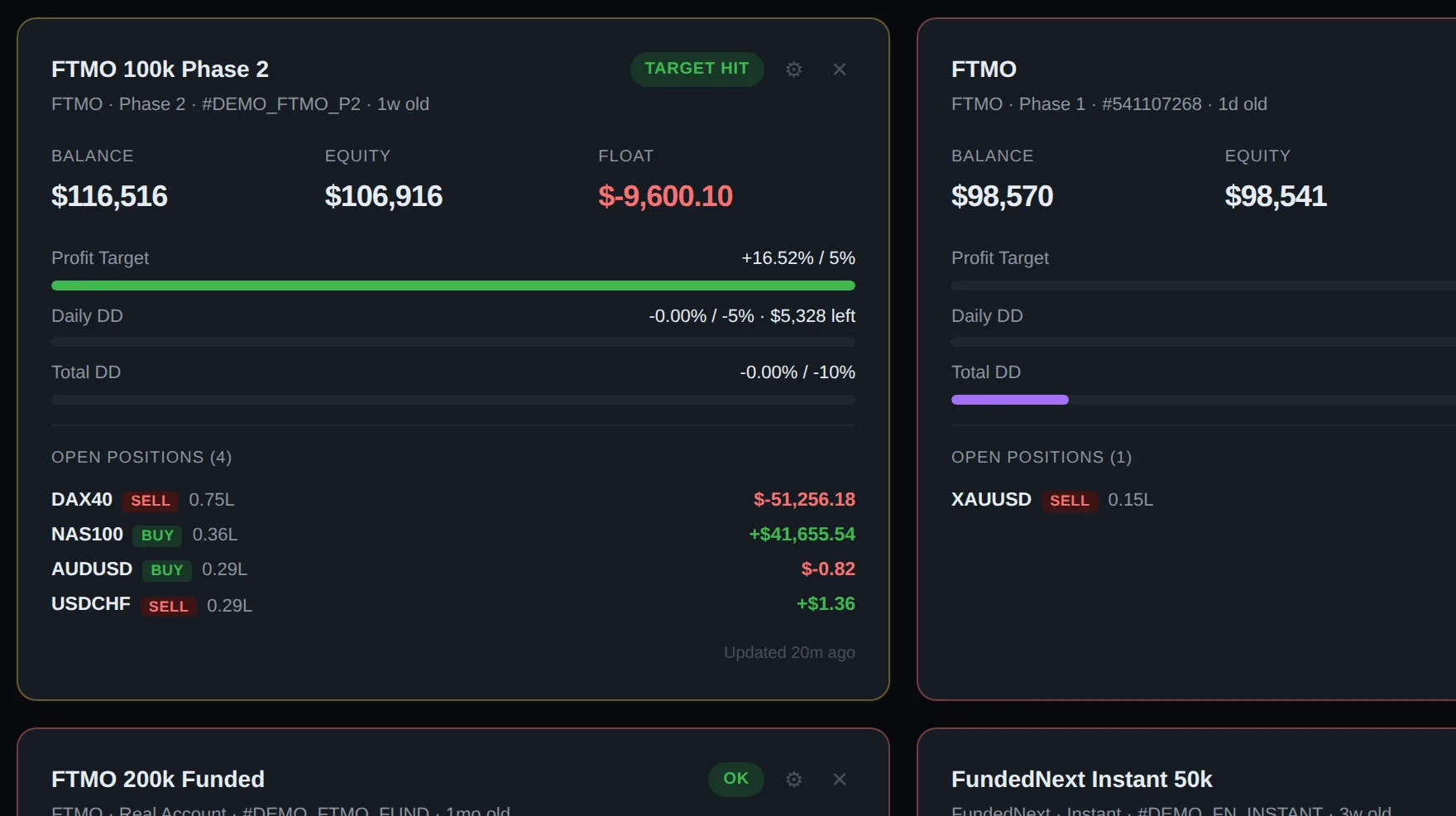Click the $5,328 left daily drawdown text
This screenshot has height=816, width=1456.
812,316
